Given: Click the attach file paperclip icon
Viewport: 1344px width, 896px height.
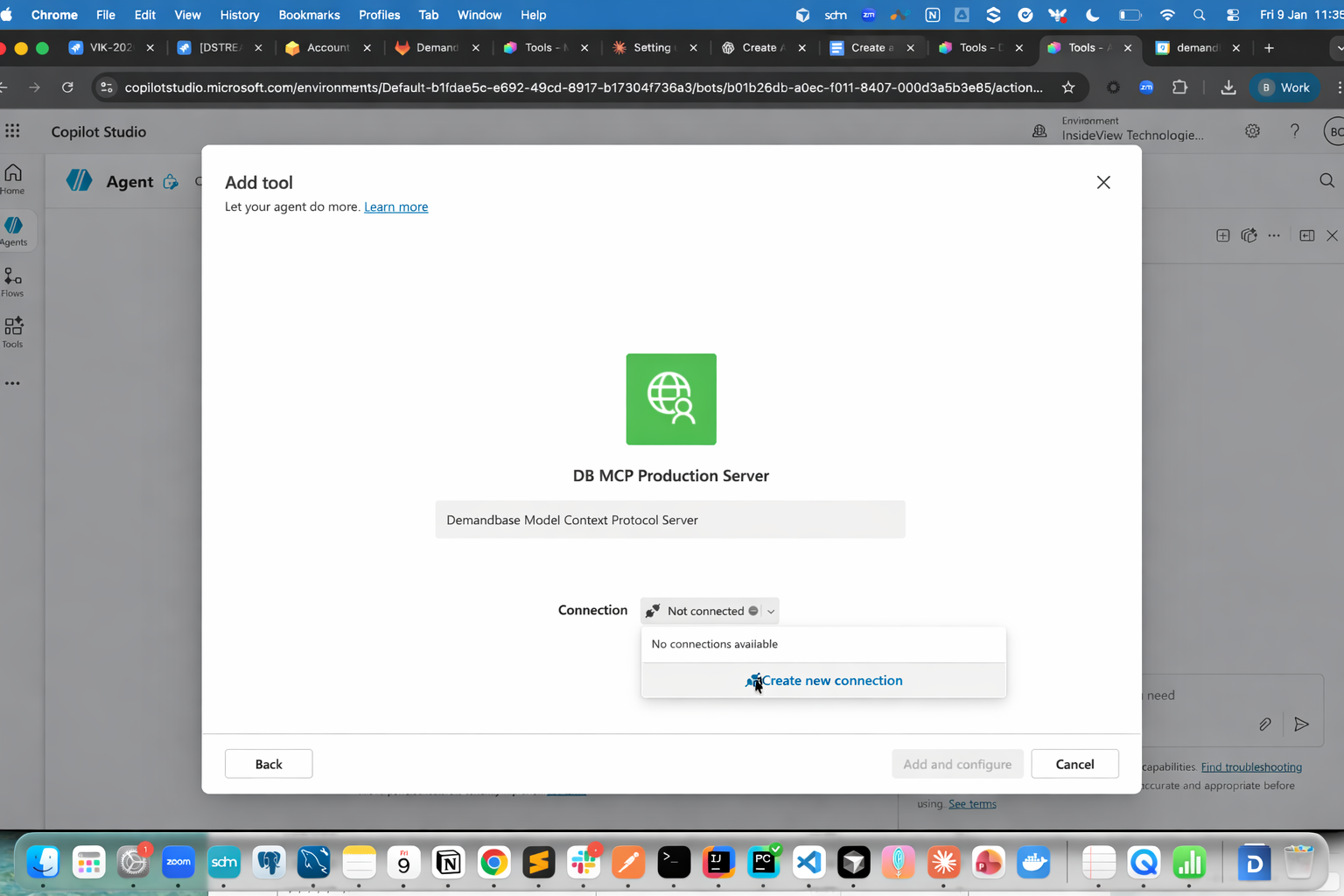Looking at the screenshot, I should point(1265,724).
